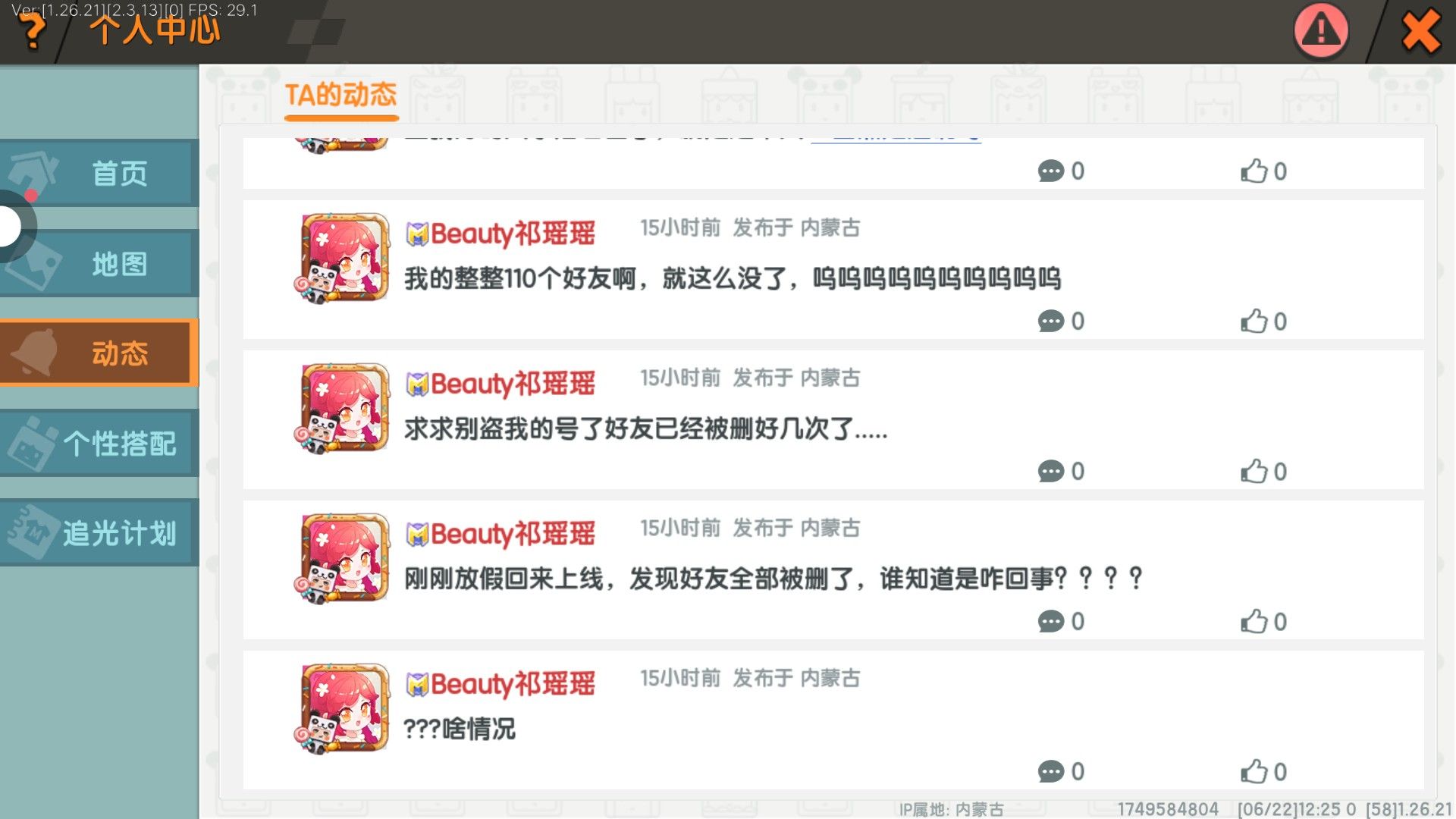Viewport: 1456px width, 819px height.
Task: Switch to TA的动态 tab
Action: [x=341, y=96]
